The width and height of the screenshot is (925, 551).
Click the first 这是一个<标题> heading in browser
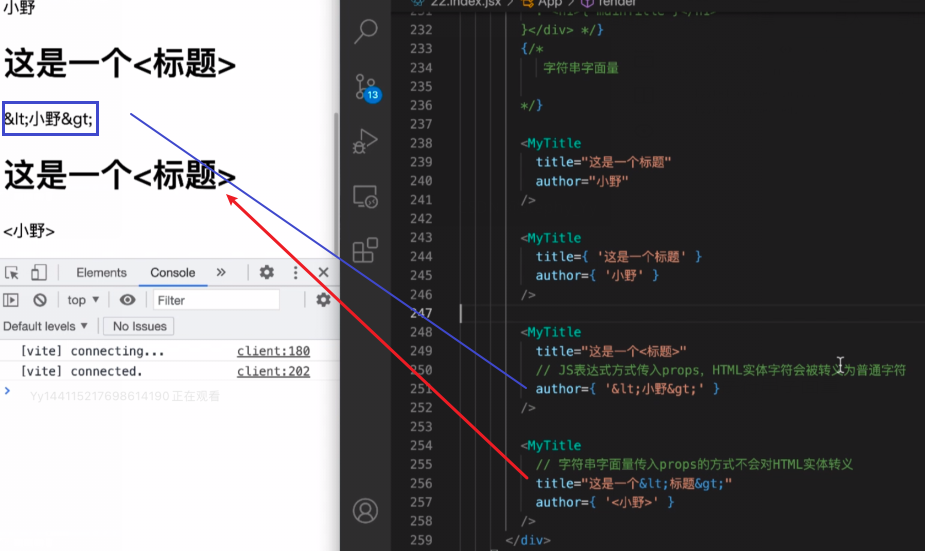pyautogui.click(x=120, y=63)
